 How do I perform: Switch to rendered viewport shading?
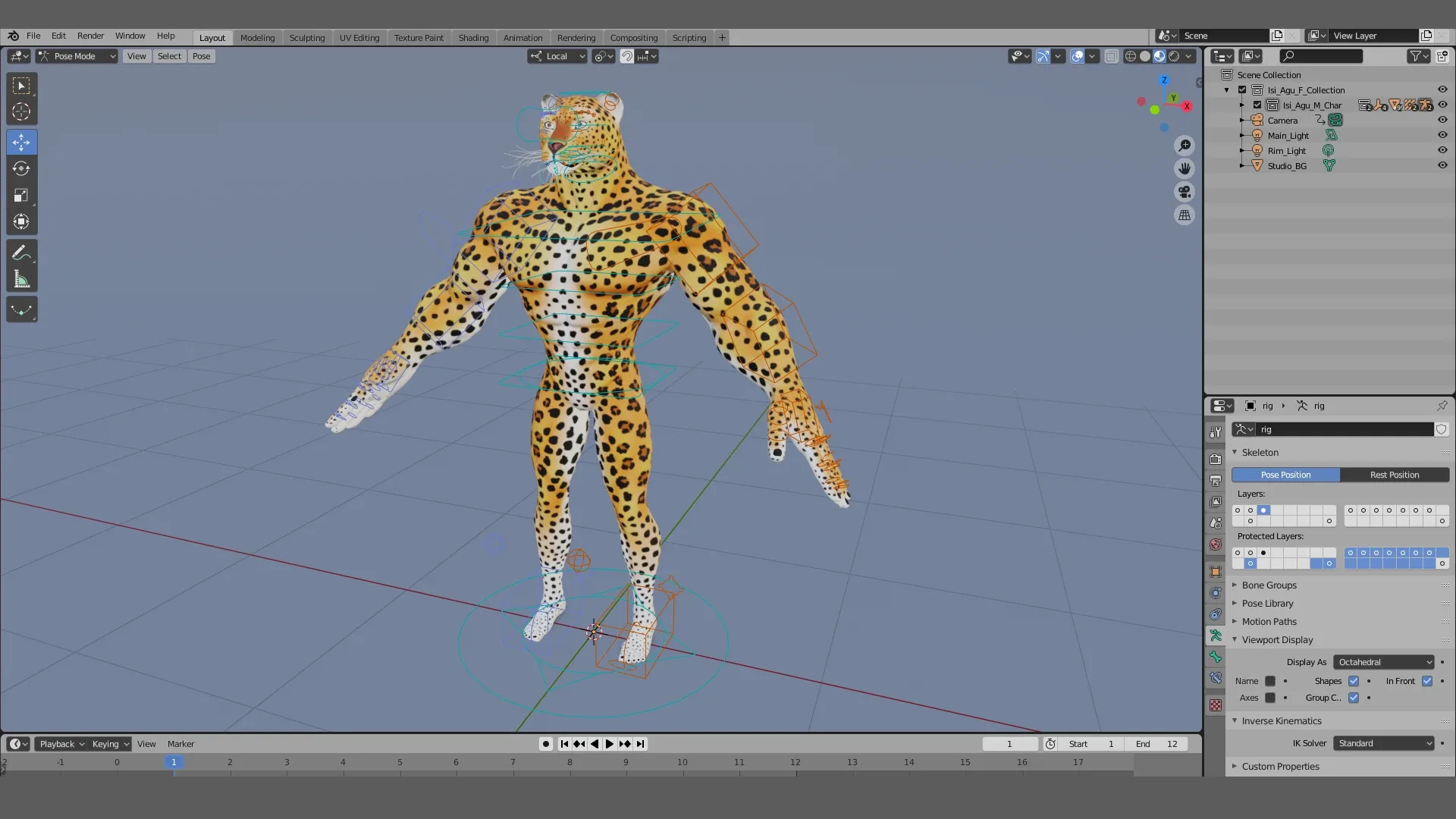click(1174, 56)
